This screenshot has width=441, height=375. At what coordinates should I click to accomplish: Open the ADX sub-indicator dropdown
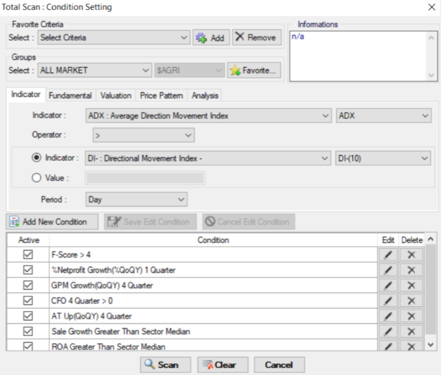[384, 116]
